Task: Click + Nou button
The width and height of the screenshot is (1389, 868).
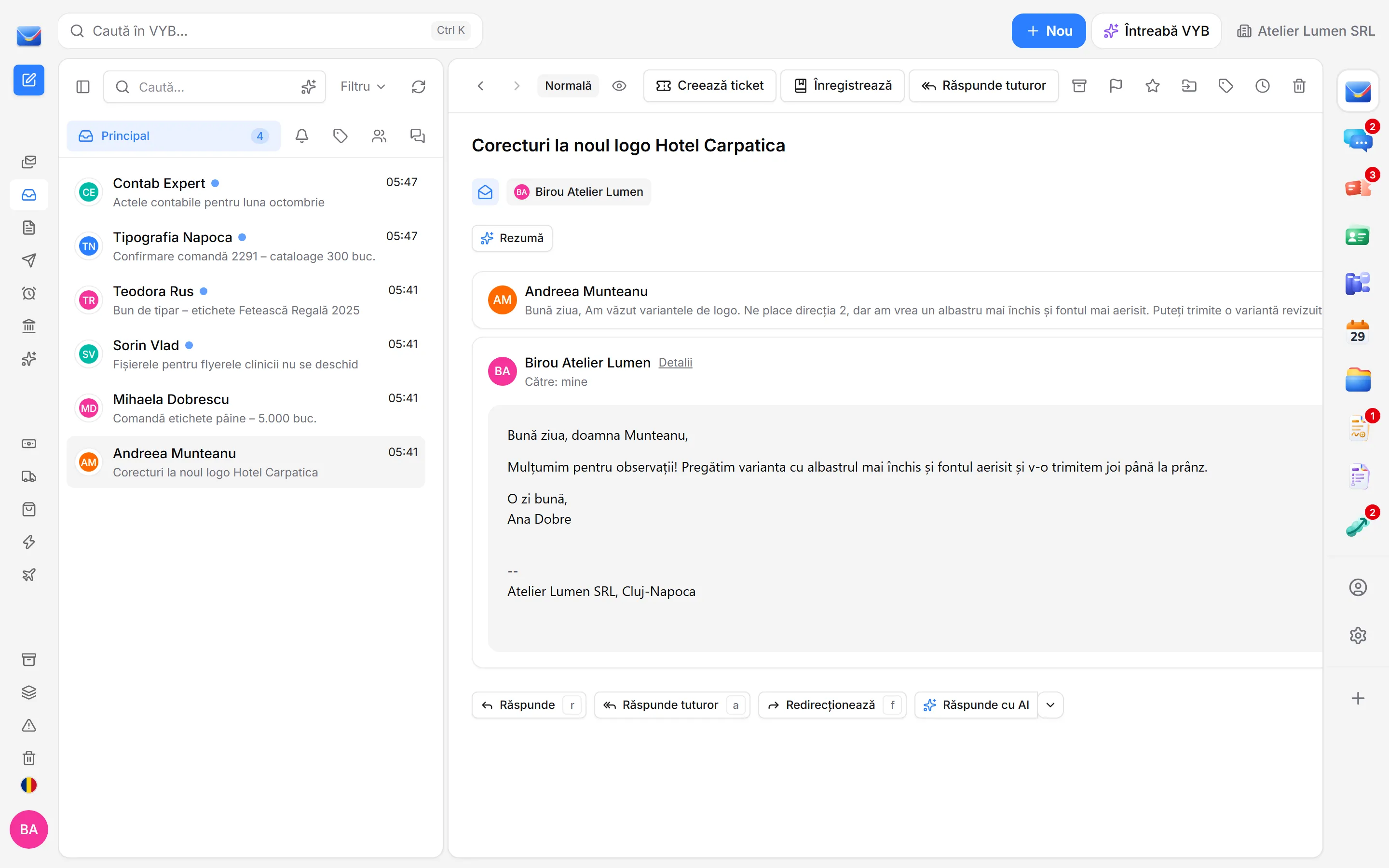Action: coord(1049,31)
